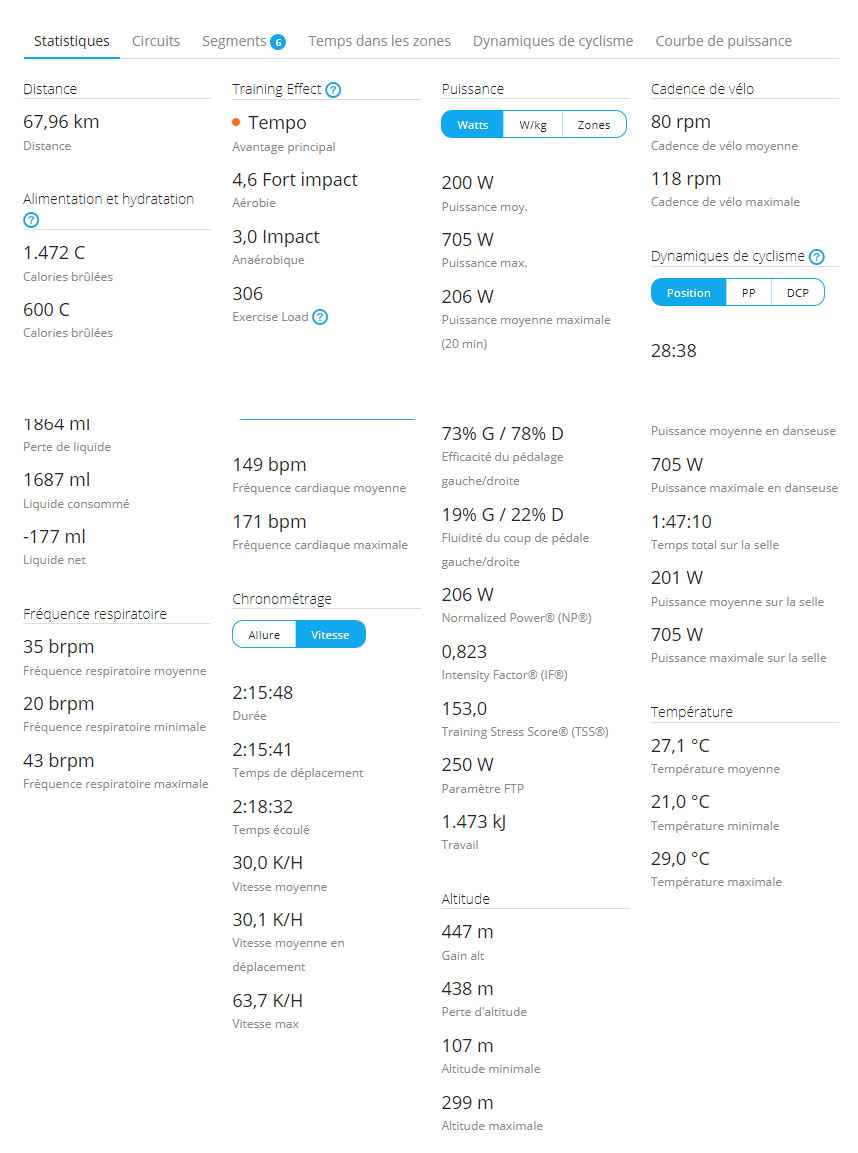858x1153 pixels.
Task: Go to Courbe de puissance tab
Action: point(723,41)
